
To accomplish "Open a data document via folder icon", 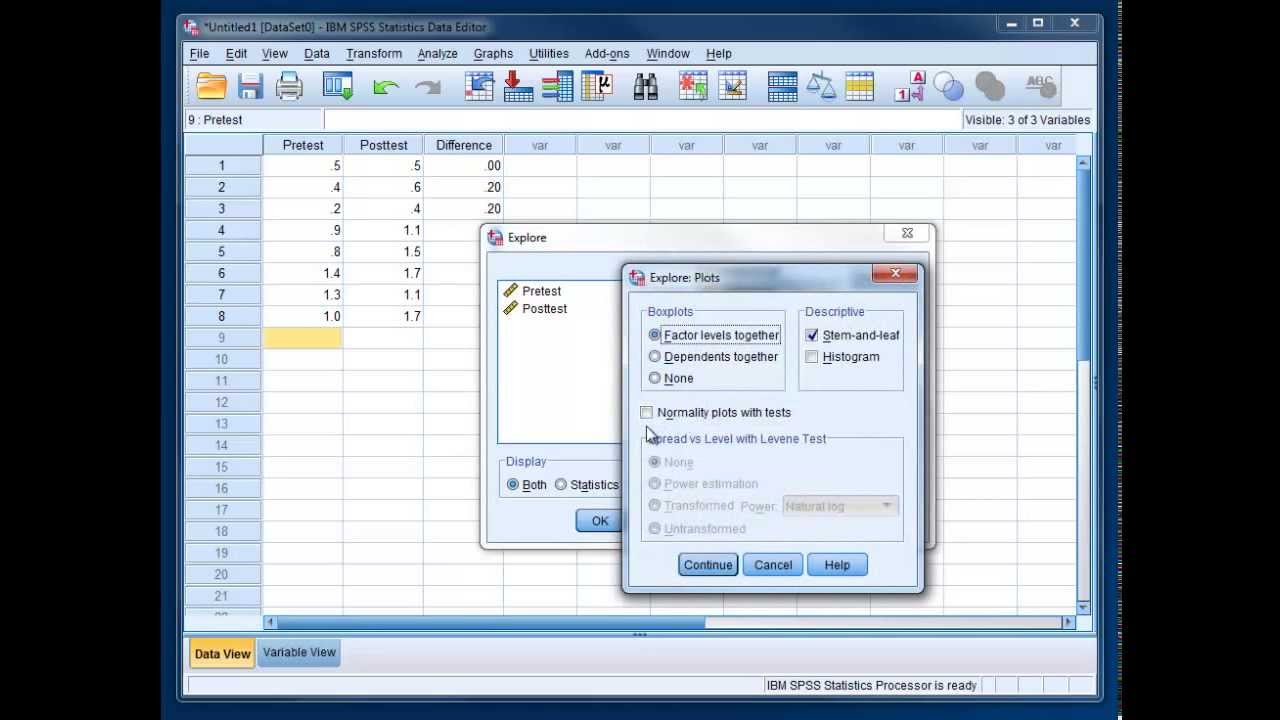I will (x=211, y=87).
